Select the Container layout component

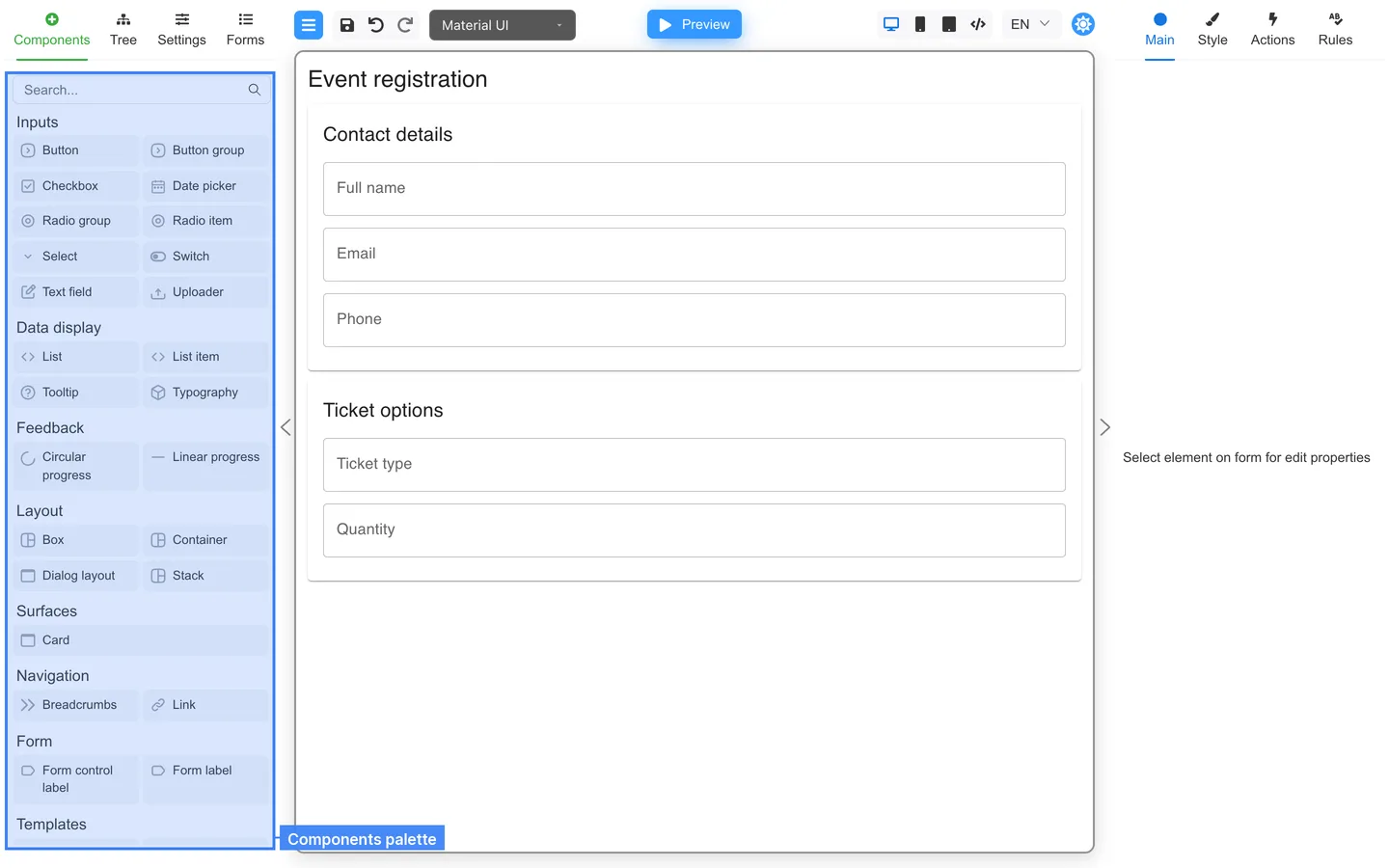coord(205,540)
